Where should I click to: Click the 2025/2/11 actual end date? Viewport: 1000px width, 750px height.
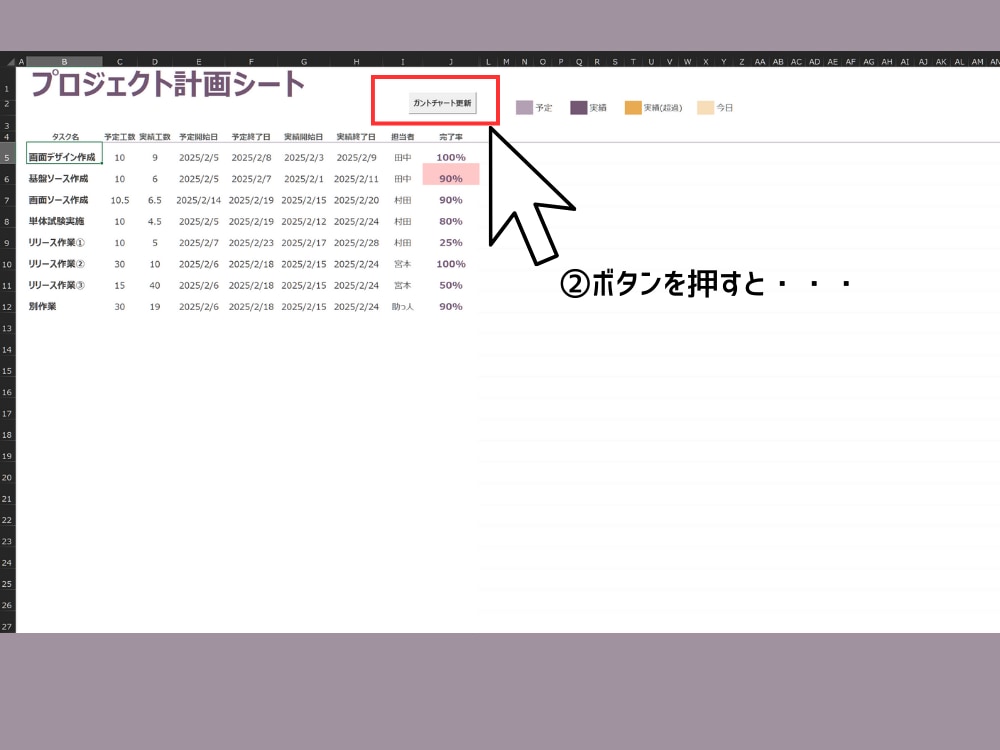point(356,179)
